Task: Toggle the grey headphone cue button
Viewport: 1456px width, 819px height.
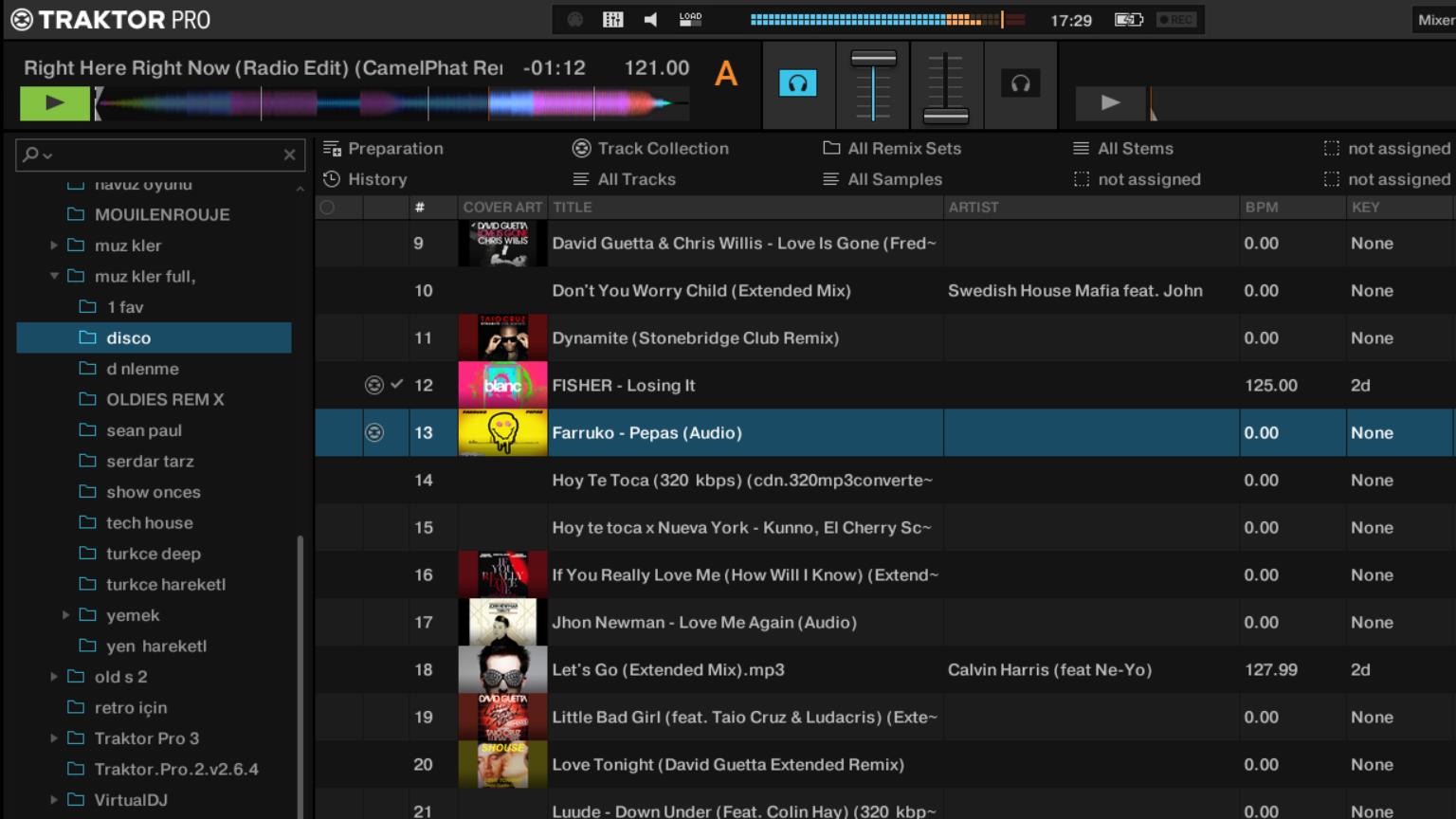Action: [1020, 83]
